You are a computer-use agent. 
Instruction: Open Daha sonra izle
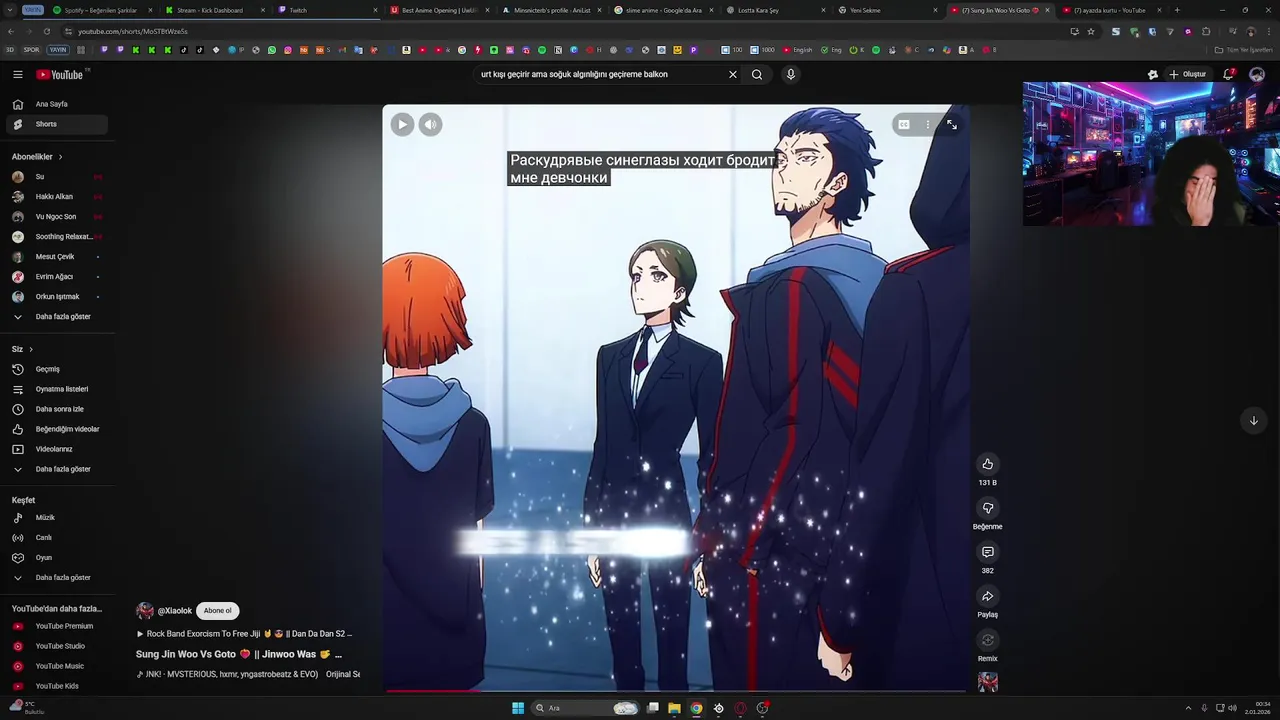point(55,409)
